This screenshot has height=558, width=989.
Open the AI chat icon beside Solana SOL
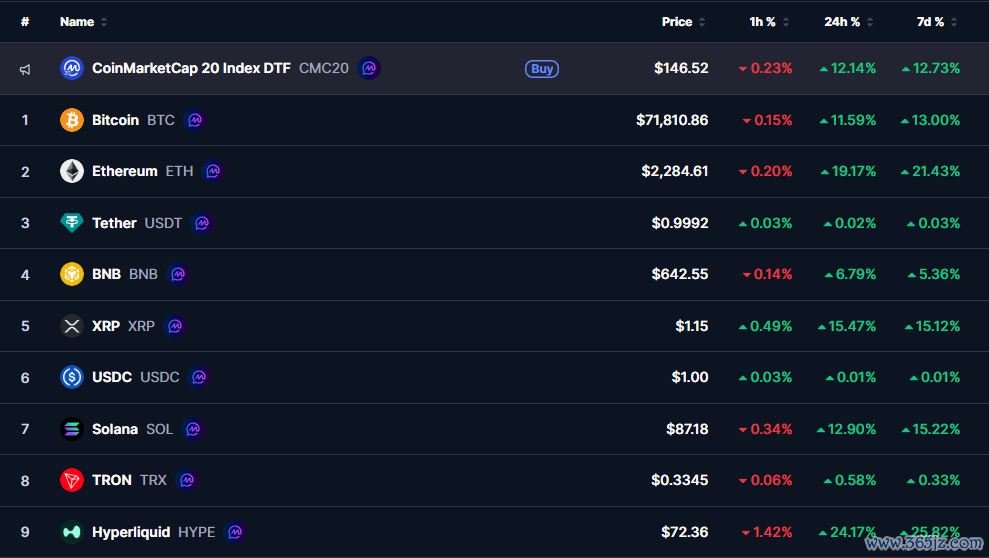tap(193, 429)
